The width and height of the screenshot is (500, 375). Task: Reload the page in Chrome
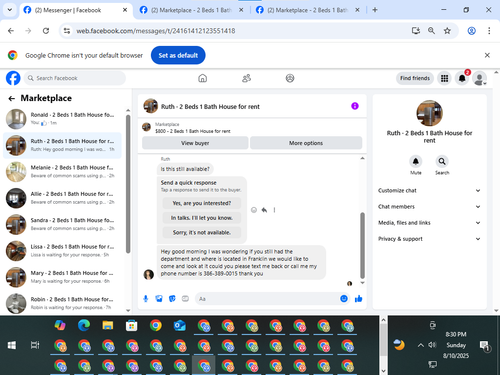click(46, 31)
